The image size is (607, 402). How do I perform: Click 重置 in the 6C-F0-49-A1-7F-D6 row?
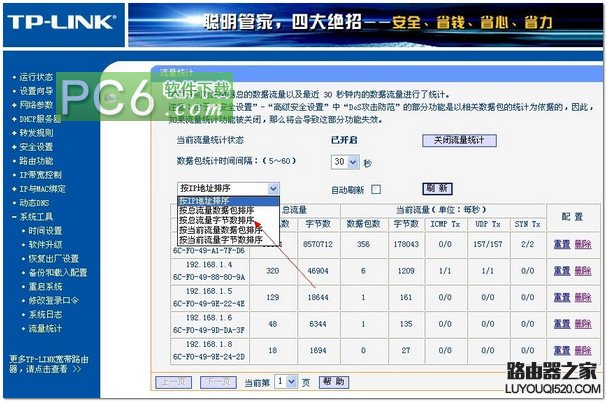(562, 244)
